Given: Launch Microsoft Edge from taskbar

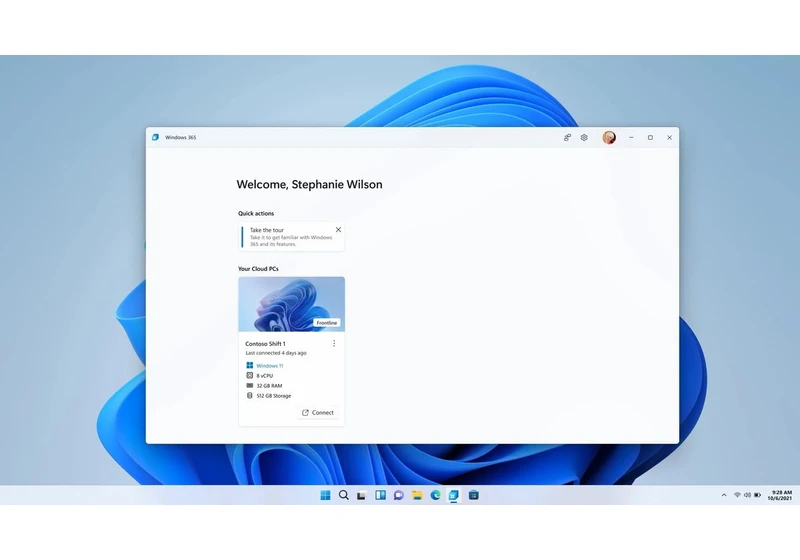Looking at the screenshot, I should (x=435, y=495).
